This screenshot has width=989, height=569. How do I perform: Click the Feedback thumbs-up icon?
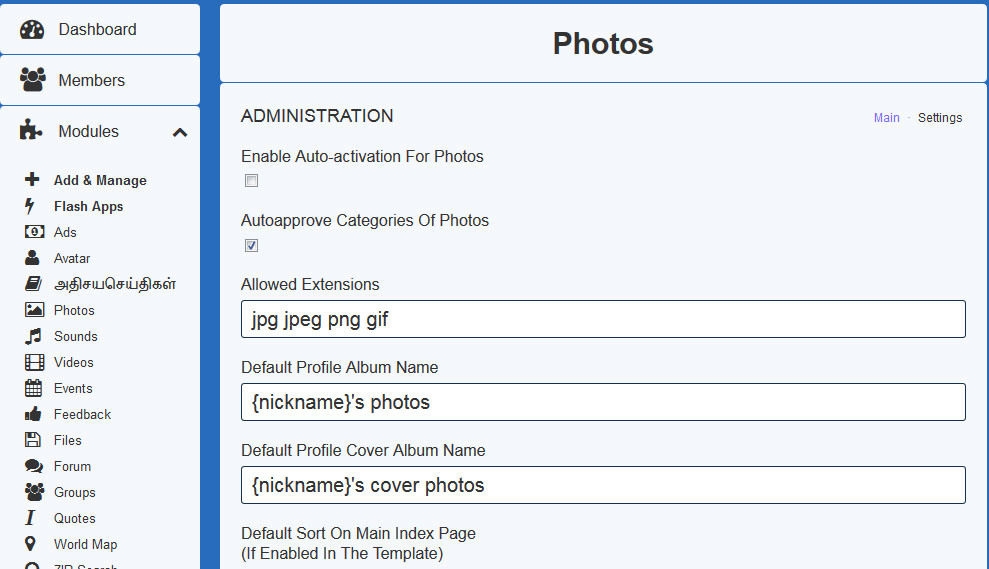pos(34,414)
